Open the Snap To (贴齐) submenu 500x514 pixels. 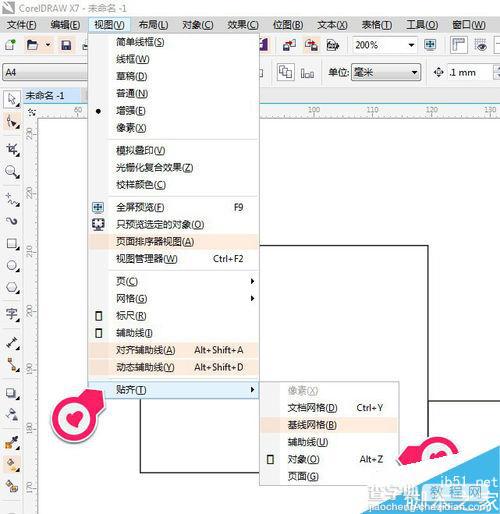[x=173, y=390]
